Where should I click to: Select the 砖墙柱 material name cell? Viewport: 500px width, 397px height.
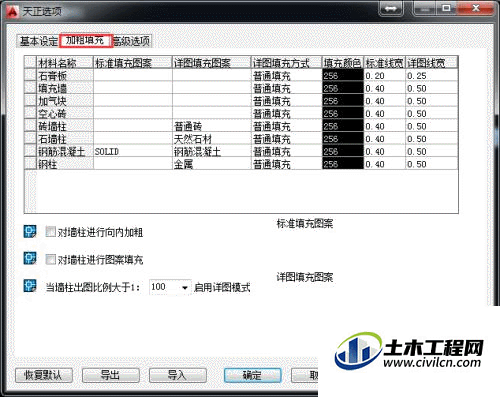coord(65,126)
